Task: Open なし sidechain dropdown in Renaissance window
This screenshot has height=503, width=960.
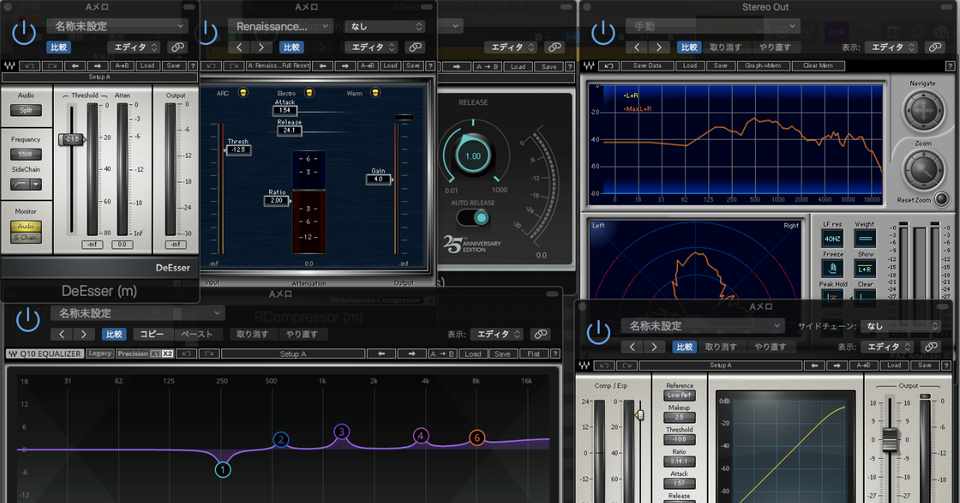Action: pos(384,26)
